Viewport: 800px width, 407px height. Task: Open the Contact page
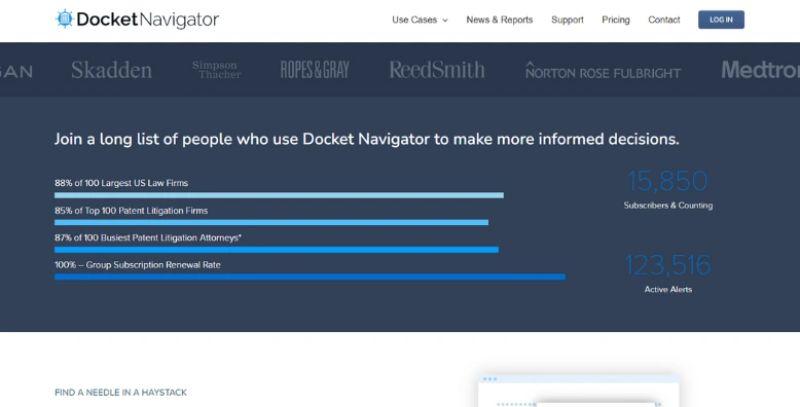664,20
